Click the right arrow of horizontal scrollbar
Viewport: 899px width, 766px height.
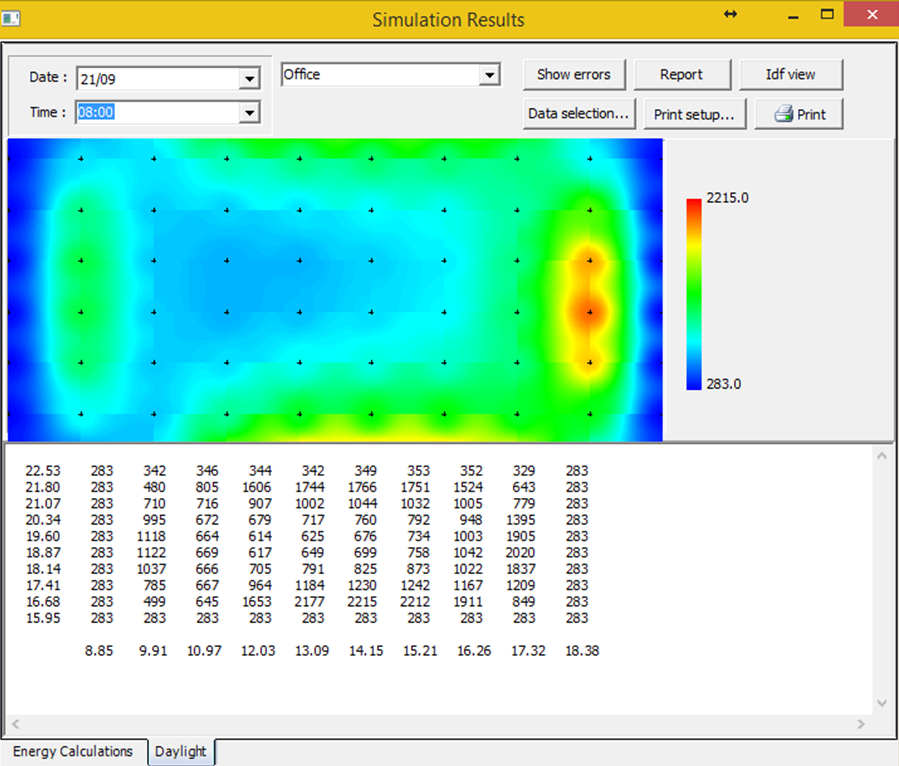862,724
